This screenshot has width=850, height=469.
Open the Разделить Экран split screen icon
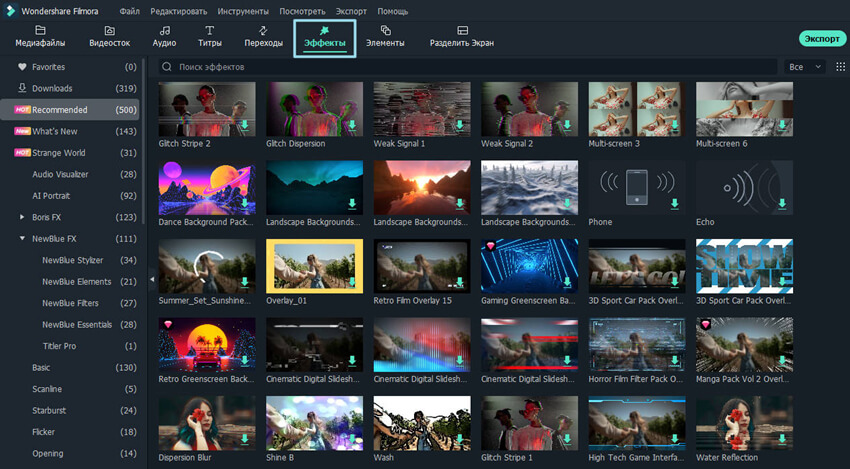click(462, 30)
